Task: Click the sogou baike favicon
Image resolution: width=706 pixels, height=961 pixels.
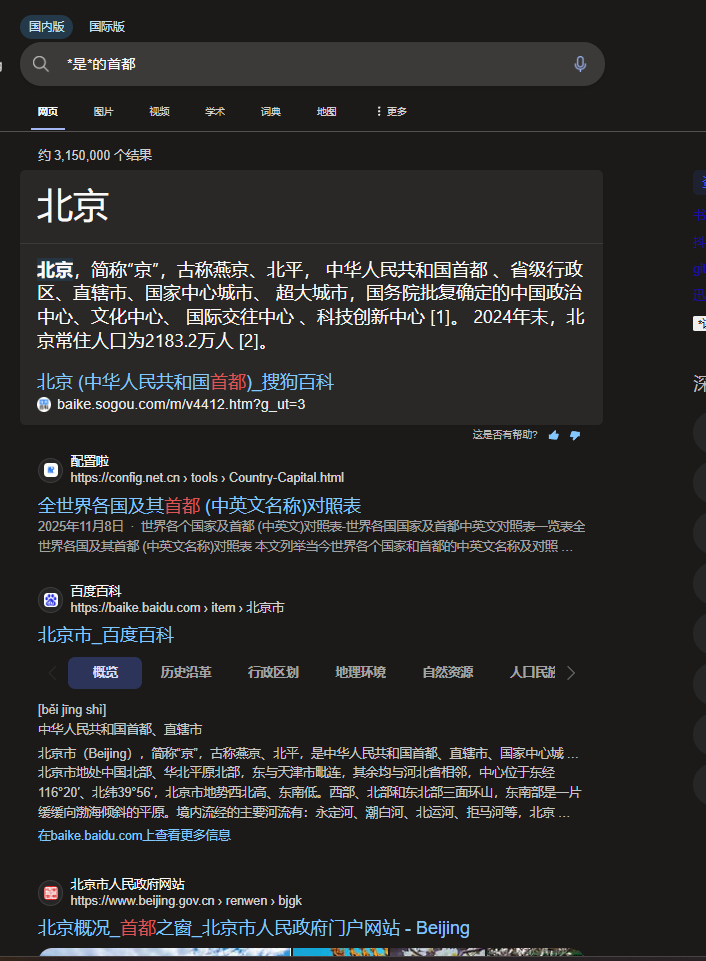Action: click(x=44, y=405)
